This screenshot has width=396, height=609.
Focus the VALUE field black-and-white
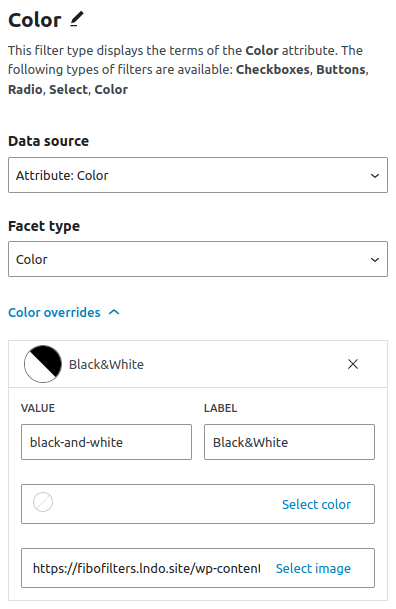click(x=106, y=442)
